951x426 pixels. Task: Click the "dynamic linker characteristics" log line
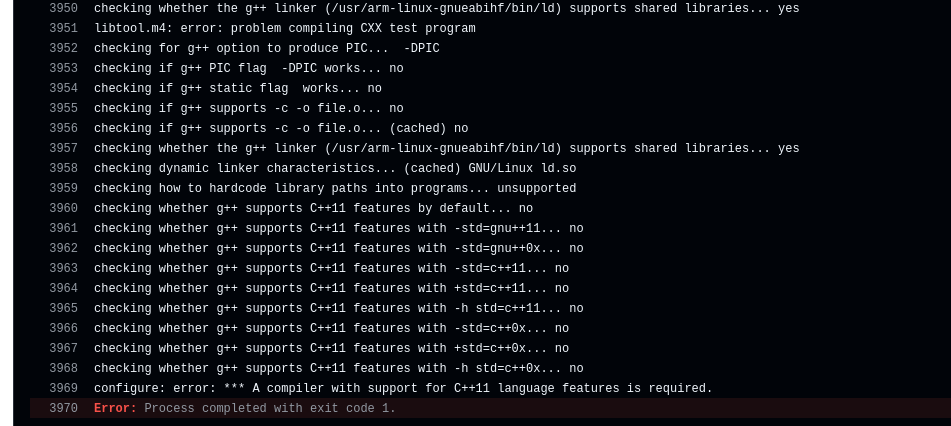pos(335,168)
